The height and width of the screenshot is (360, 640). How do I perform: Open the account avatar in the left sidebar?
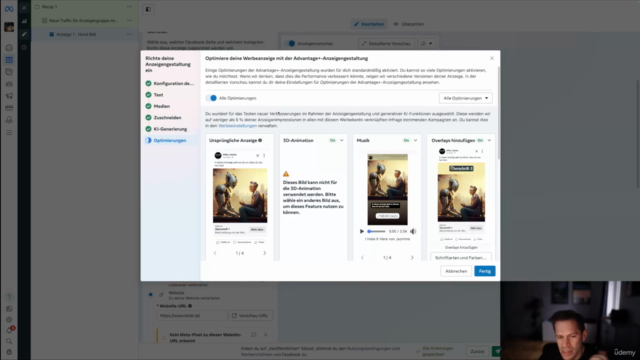(x=9, y=27)
